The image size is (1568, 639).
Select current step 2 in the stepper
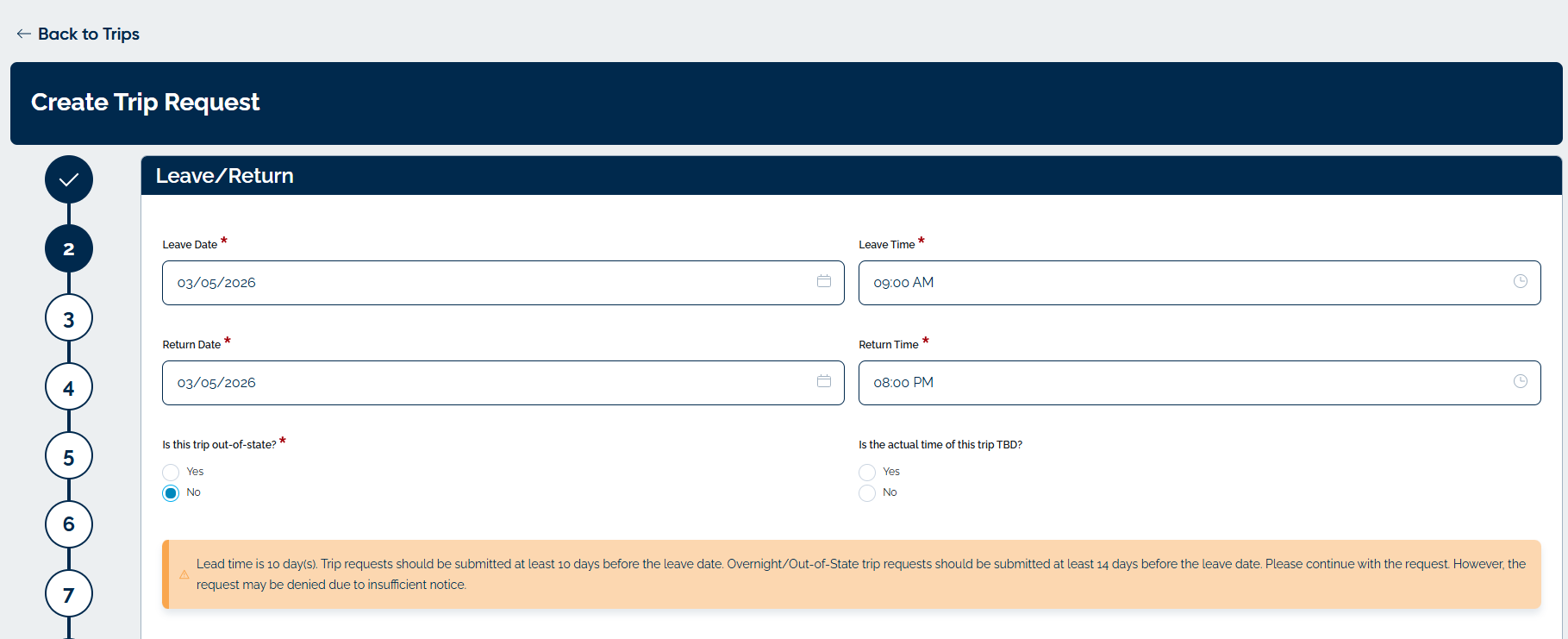coord(69,248)
